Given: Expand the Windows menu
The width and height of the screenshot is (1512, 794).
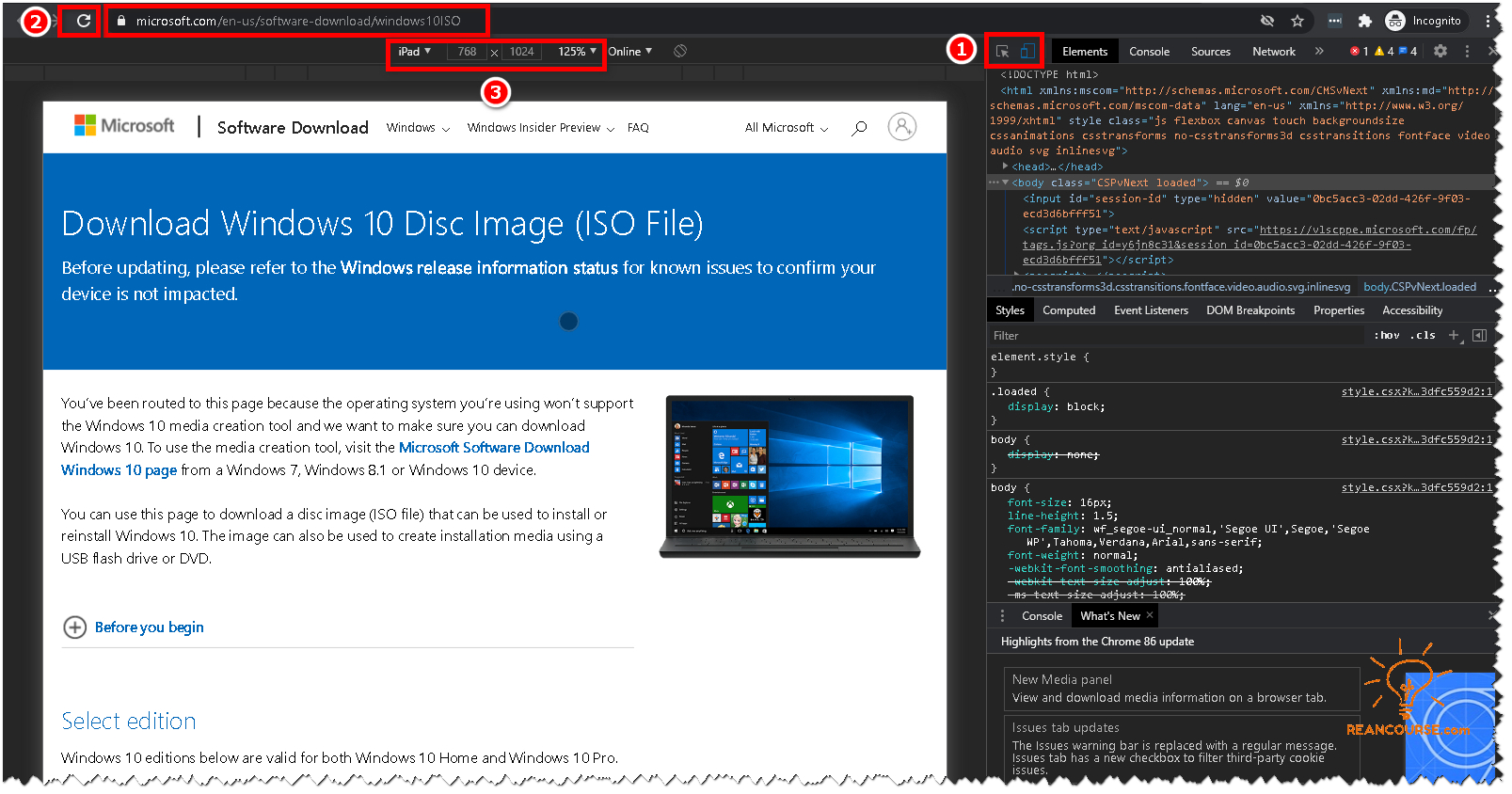Looking at the screenshot, I should point(418,128).
